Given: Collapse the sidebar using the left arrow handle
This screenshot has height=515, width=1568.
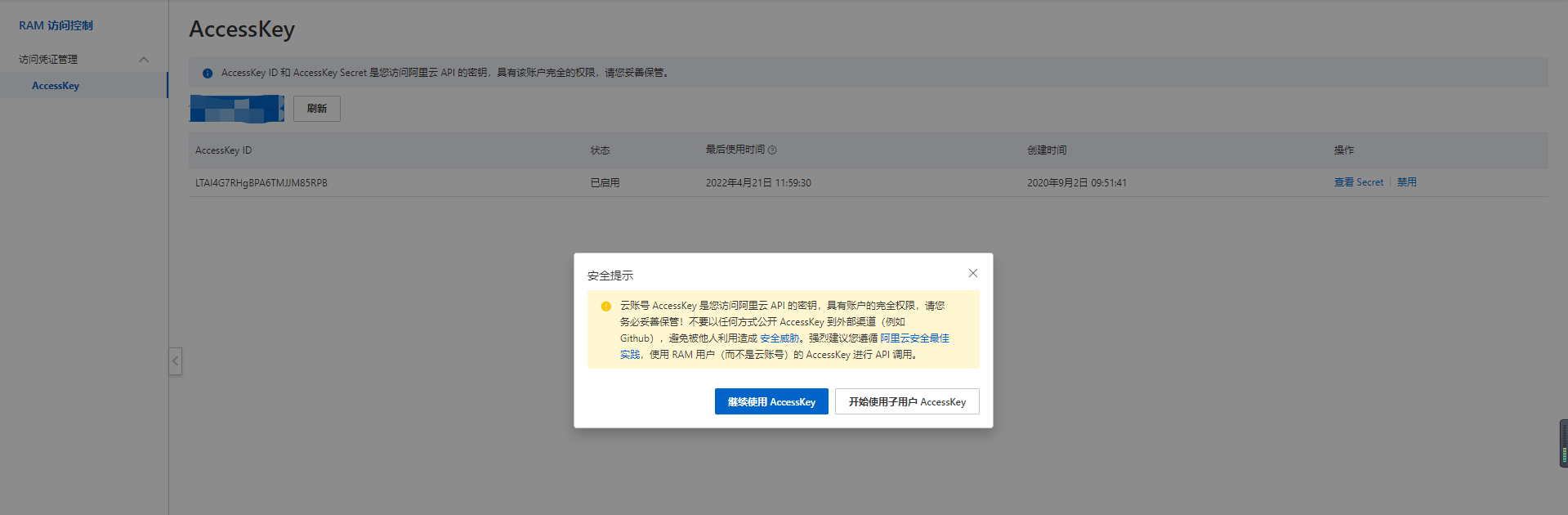Looking at the screenshot, I should (175, 360).
